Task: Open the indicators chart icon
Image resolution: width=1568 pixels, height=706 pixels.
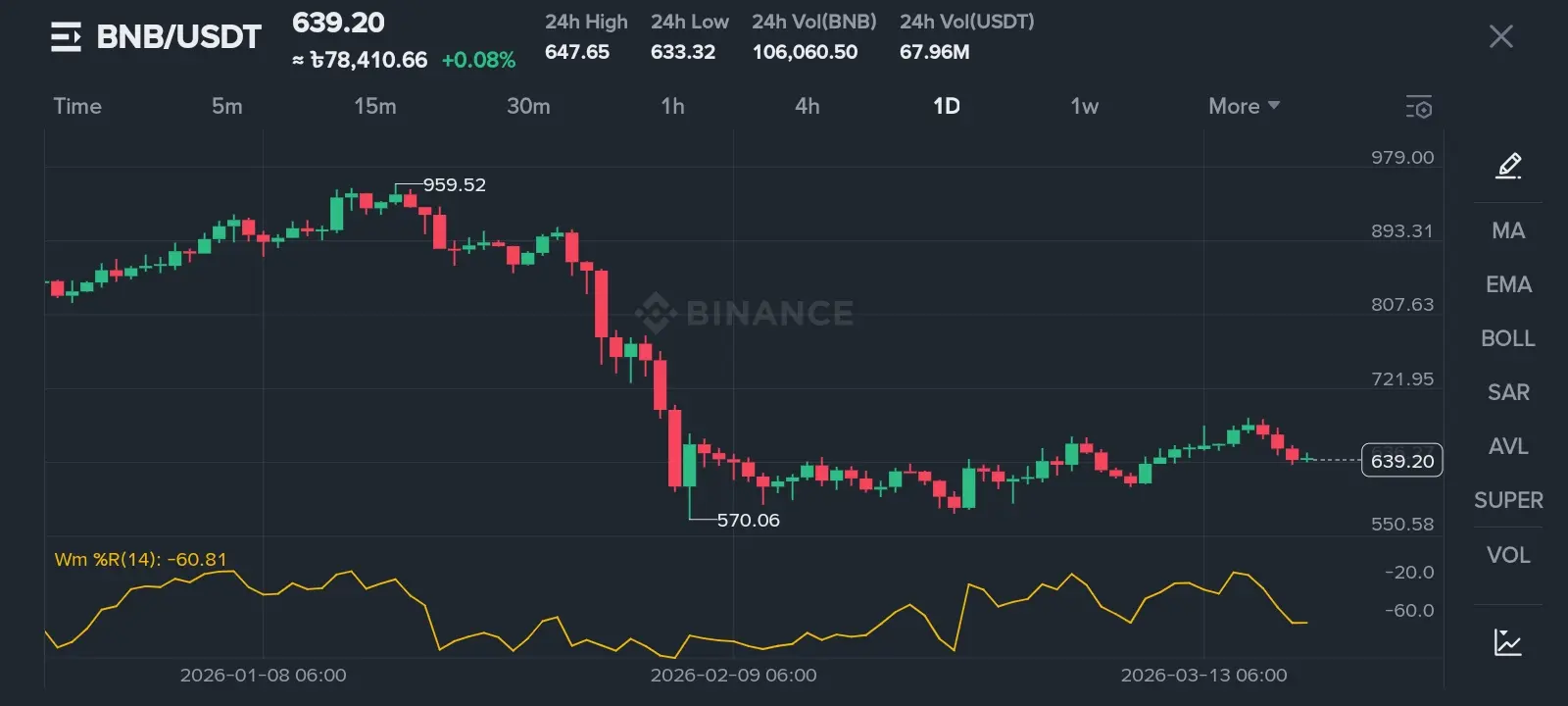Action: click(1508, 642)
